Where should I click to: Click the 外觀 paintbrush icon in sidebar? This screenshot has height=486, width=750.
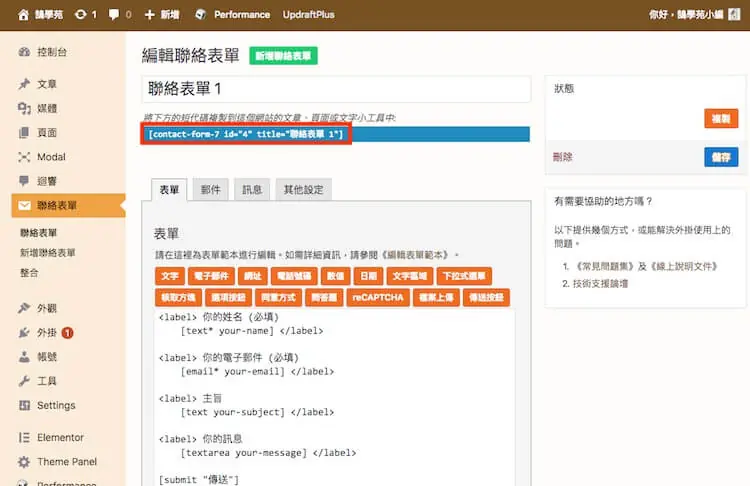click(x=24, y=308)
